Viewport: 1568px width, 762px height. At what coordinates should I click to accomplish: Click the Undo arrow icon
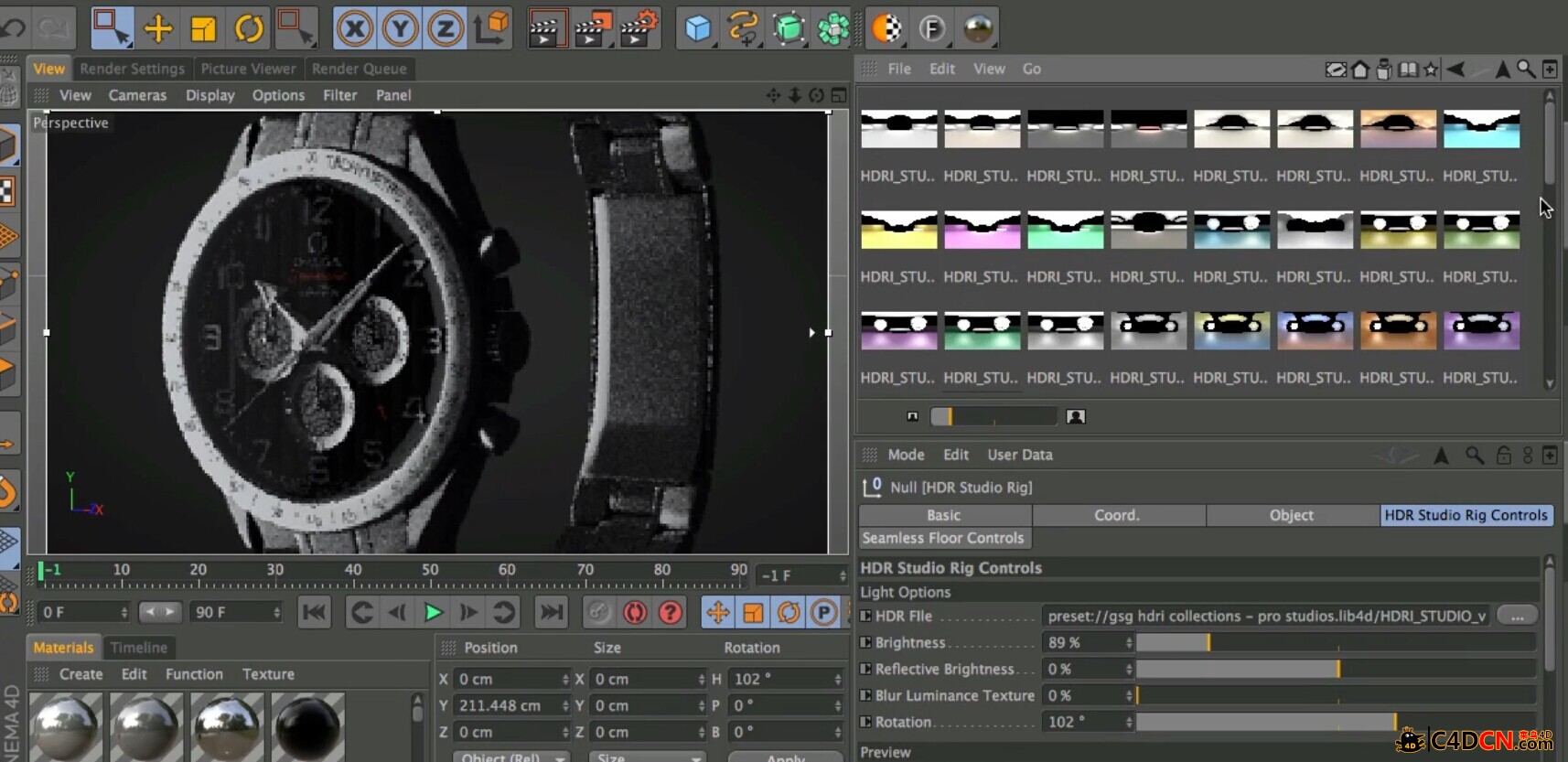coord(14,28)
